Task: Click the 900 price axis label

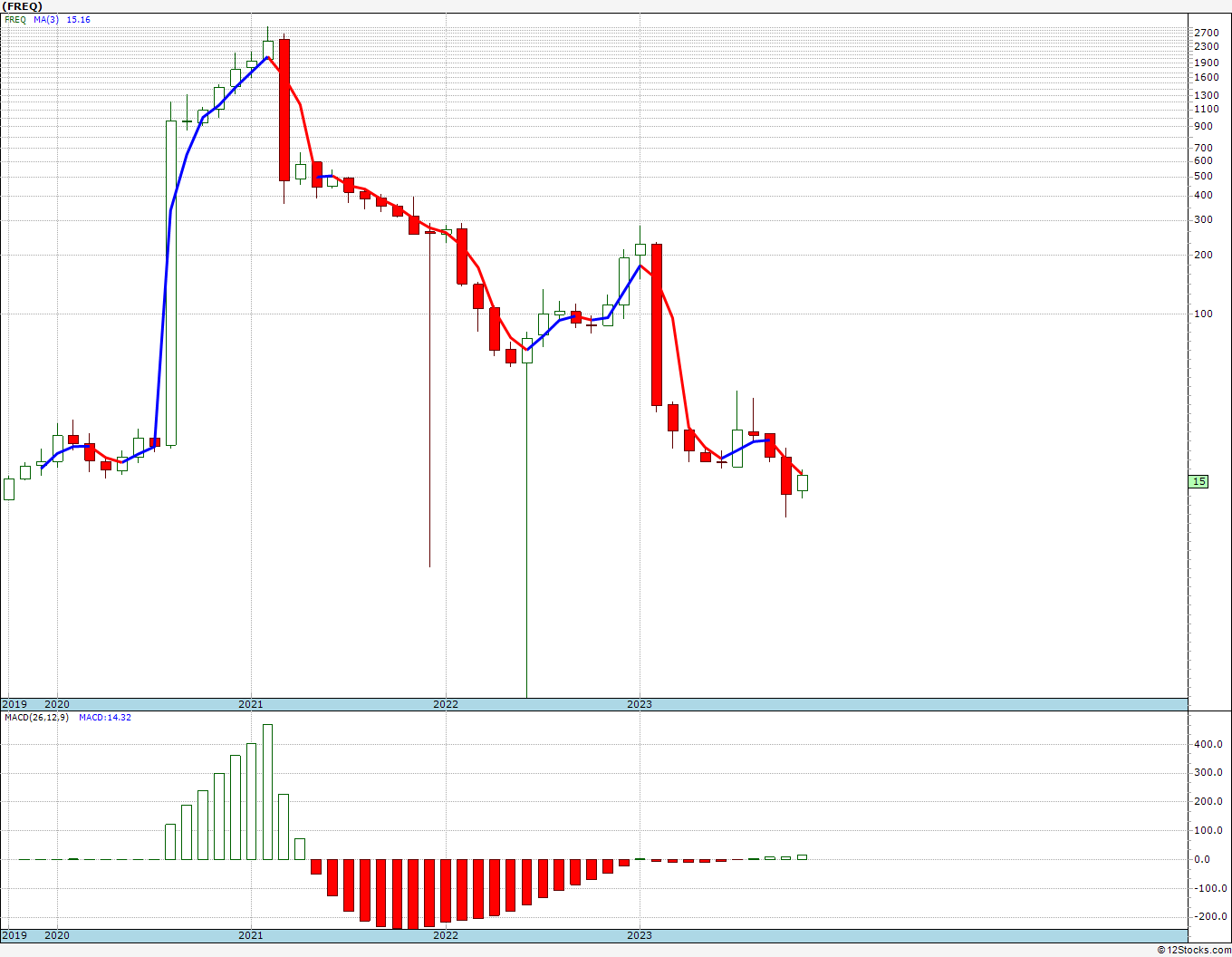Action: 1202,126
